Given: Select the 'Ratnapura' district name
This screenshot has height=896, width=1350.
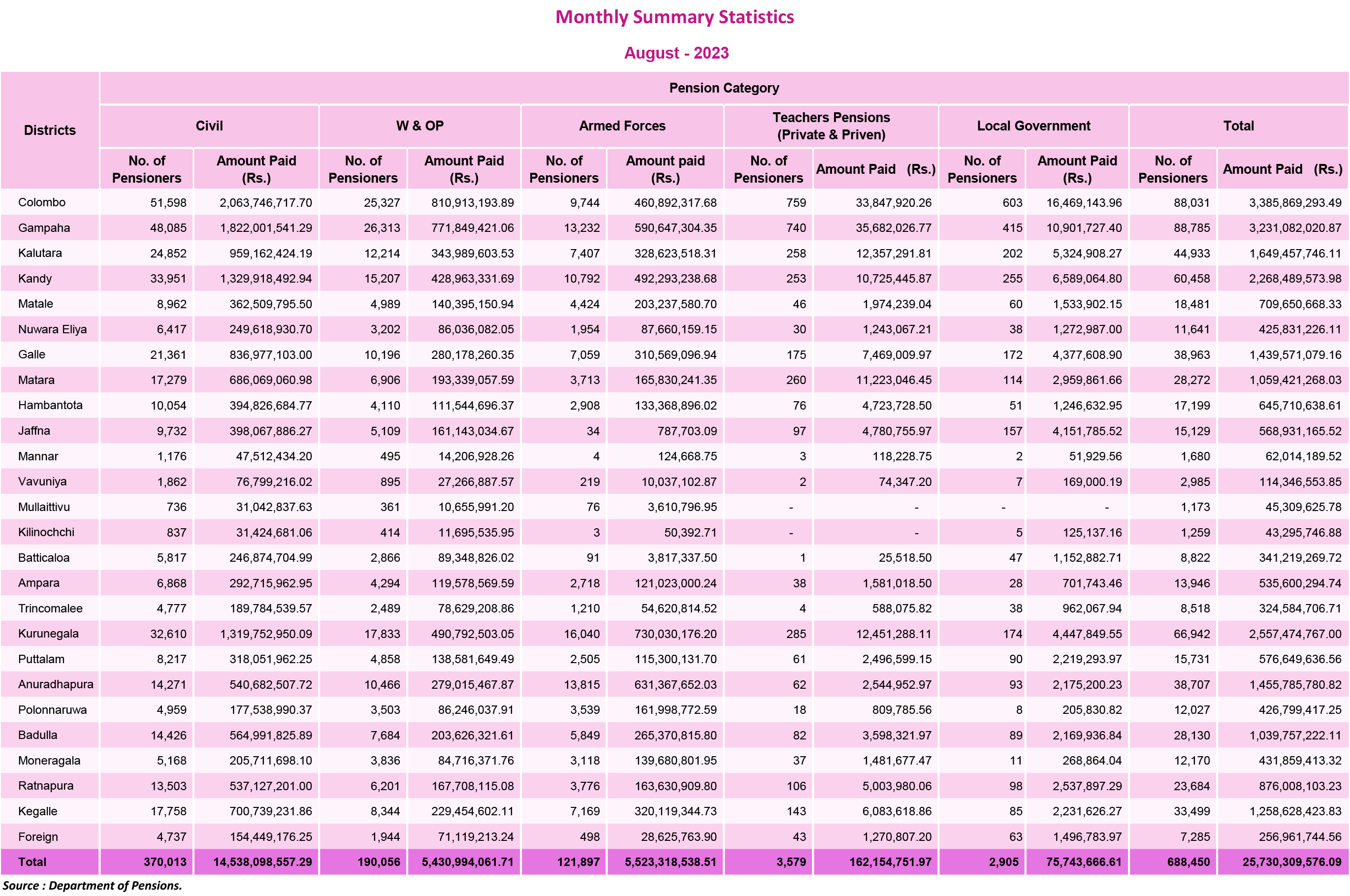Looking at the screenshot, I should tap(46, 786).
